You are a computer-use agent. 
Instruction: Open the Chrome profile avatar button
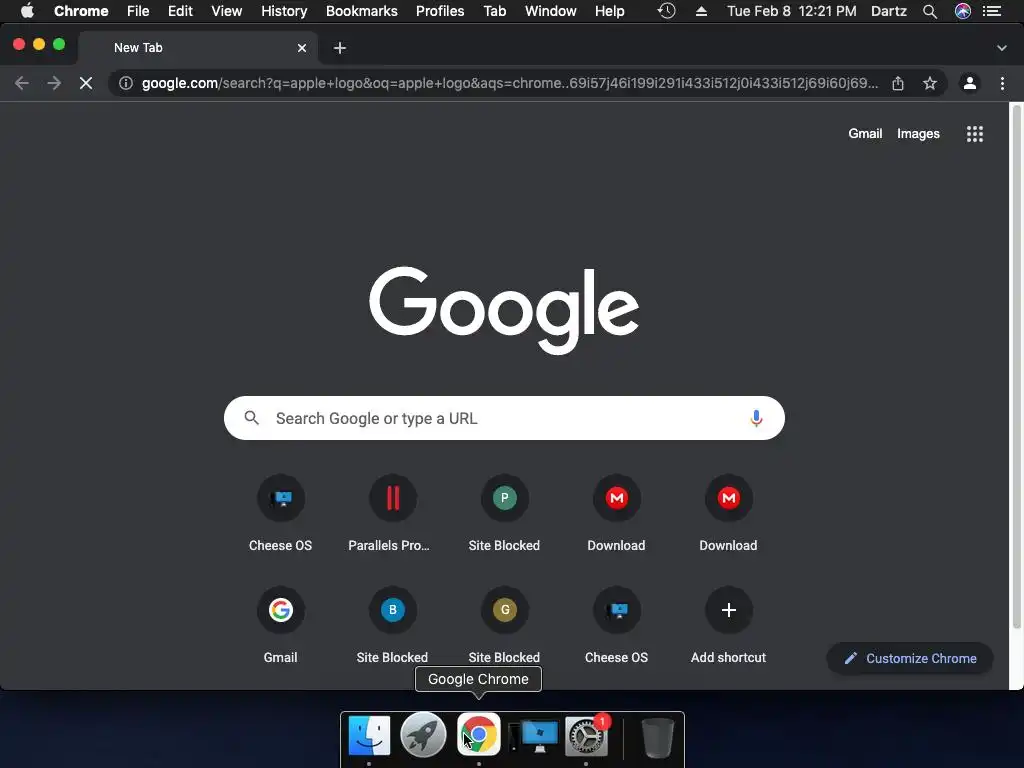click(x=970, y=83)
